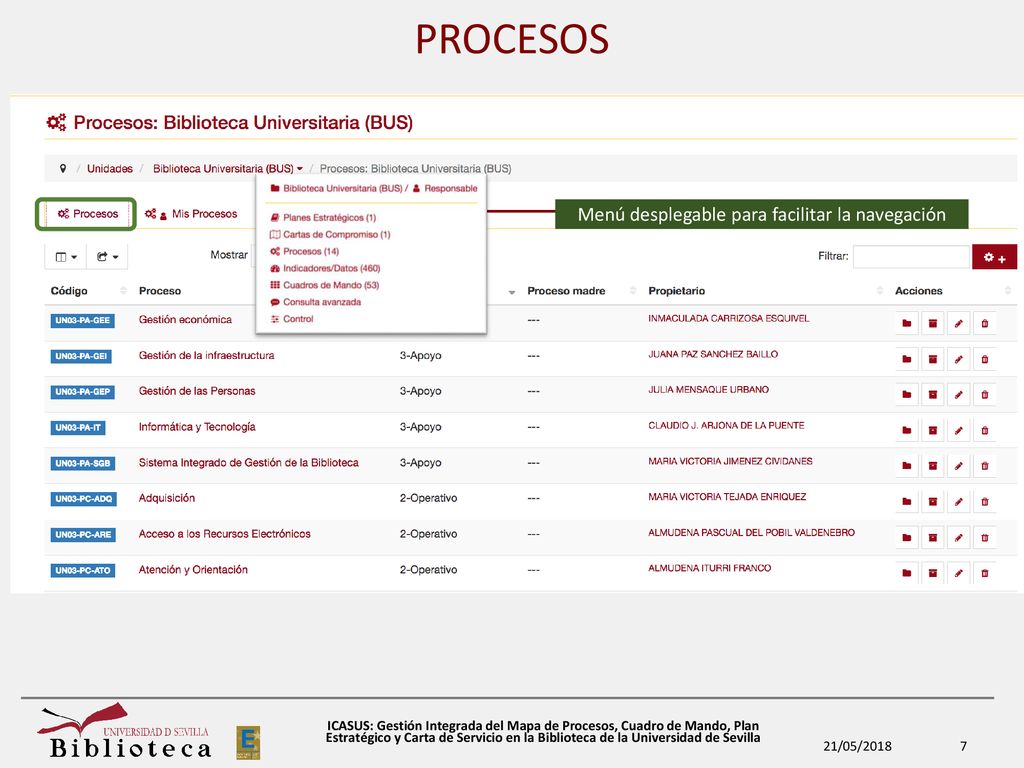
Task: Sort by Acciones column arrows
Action: coord(1008,290)
